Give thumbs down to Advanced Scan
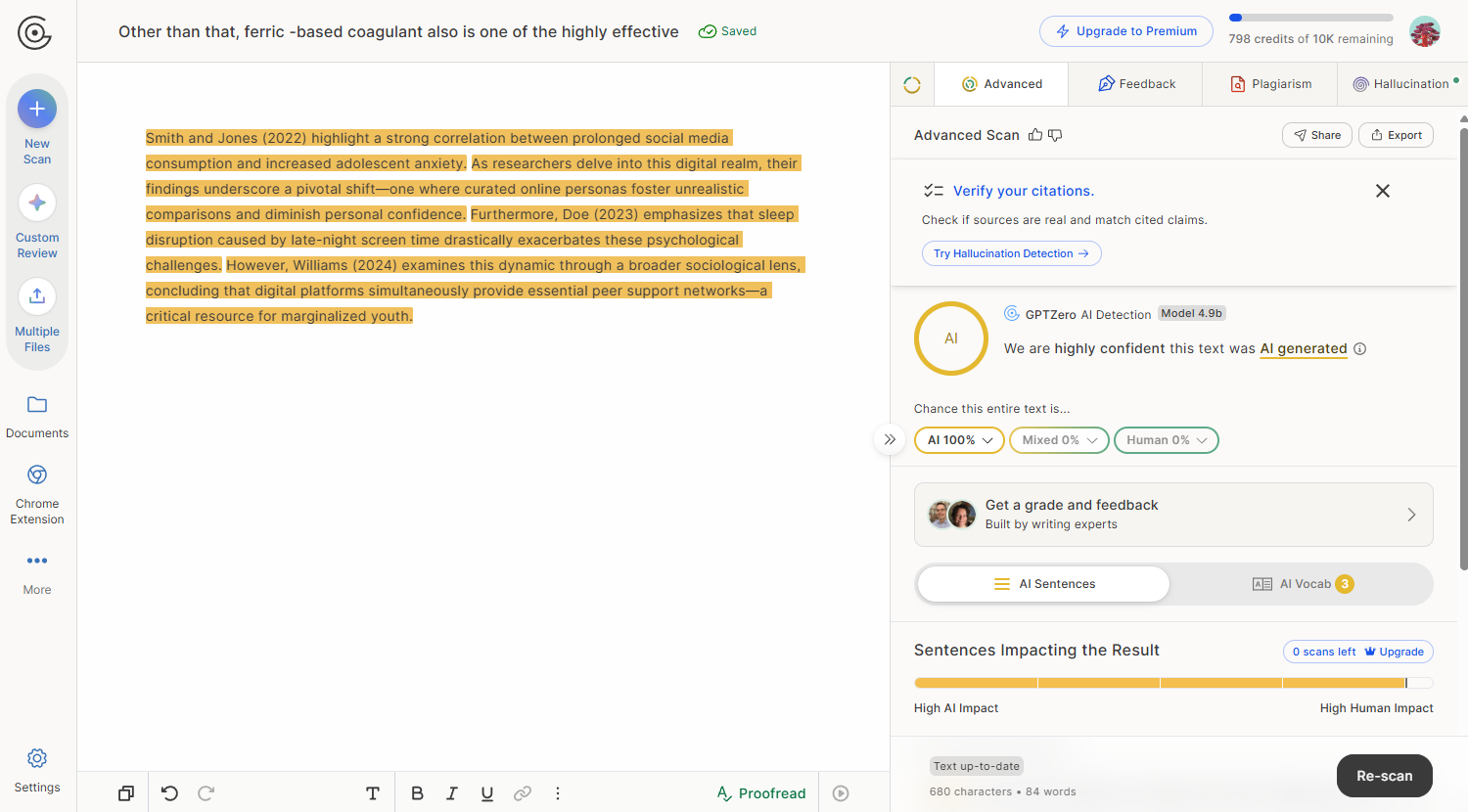 pyautogui.click(x=1055, y=135)
